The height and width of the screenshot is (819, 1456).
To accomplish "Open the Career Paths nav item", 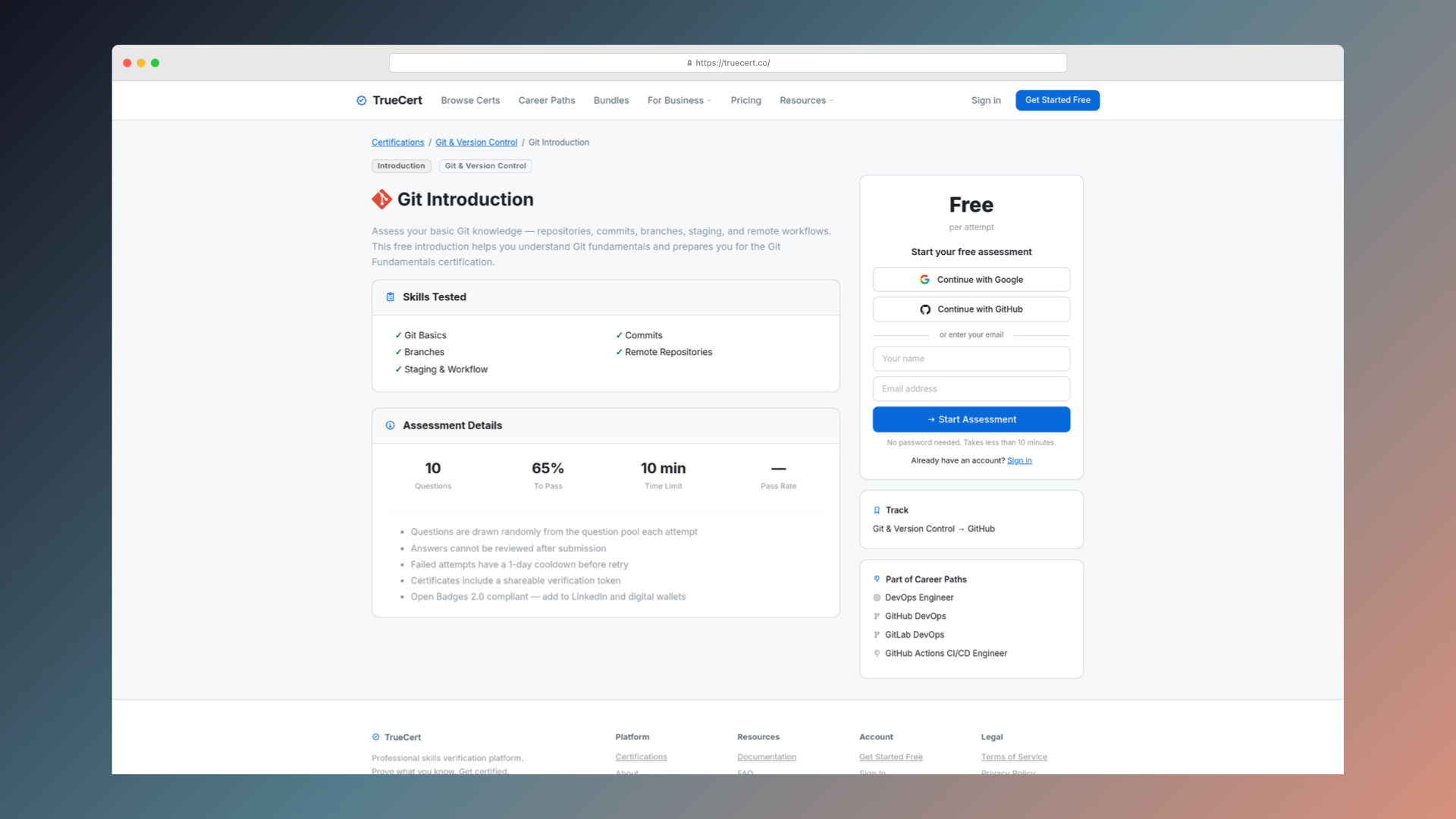I will point(547,100).
